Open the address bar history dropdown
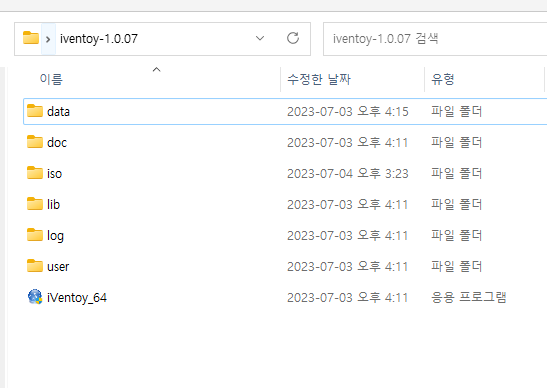Image resolution: width=547 pixels, height=388 pixels. [260, 38]
